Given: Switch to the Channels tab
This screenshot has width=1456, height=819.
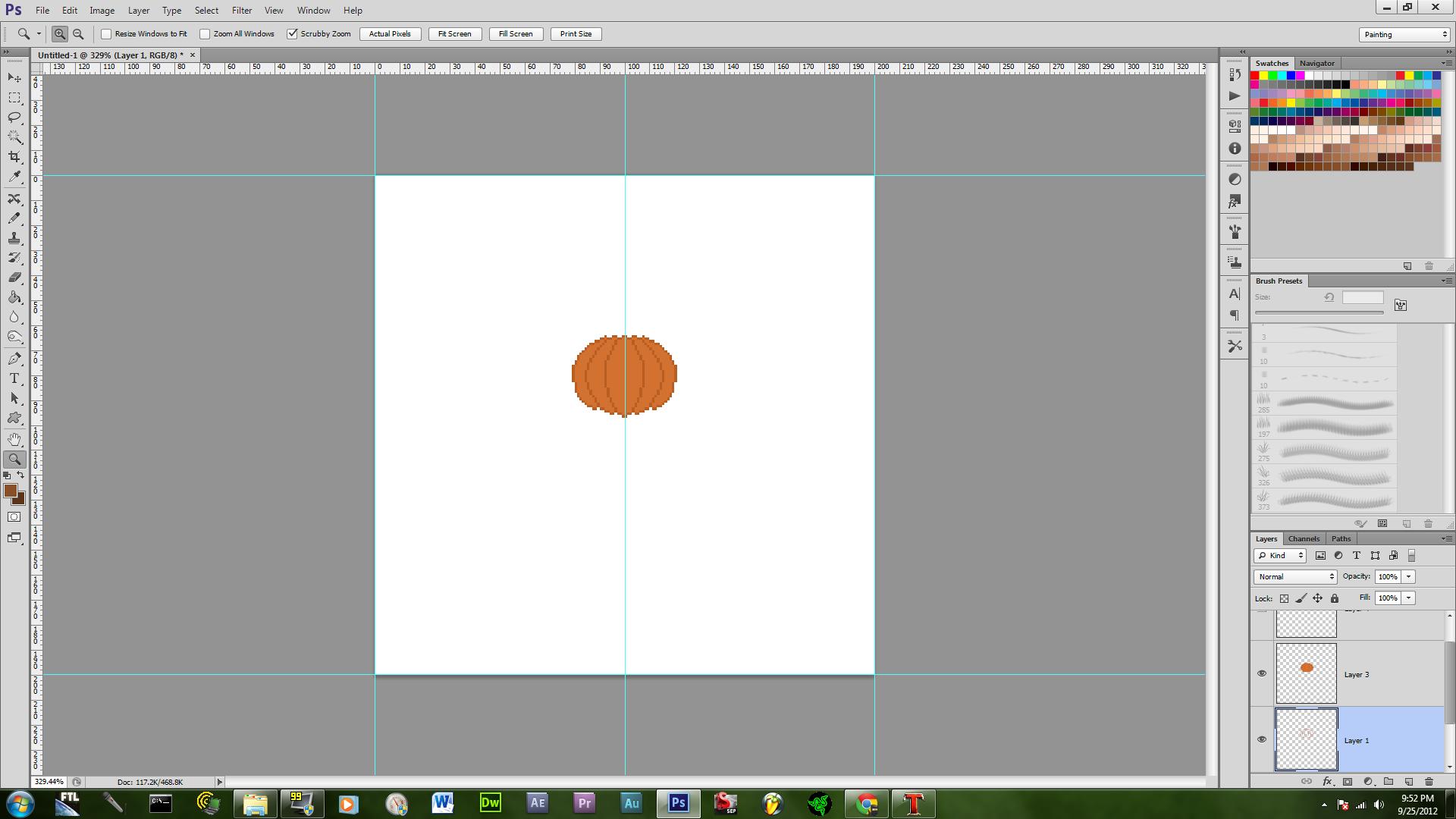Looking at the screenshot, I should (x=1304, y=538).
